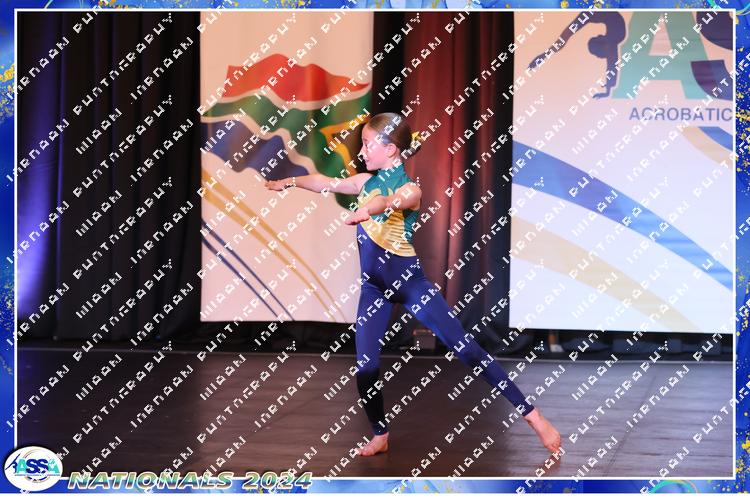Click the dancer's foot nearest the center
Viewport: 750px width, 500px height.
pos(374,444)
